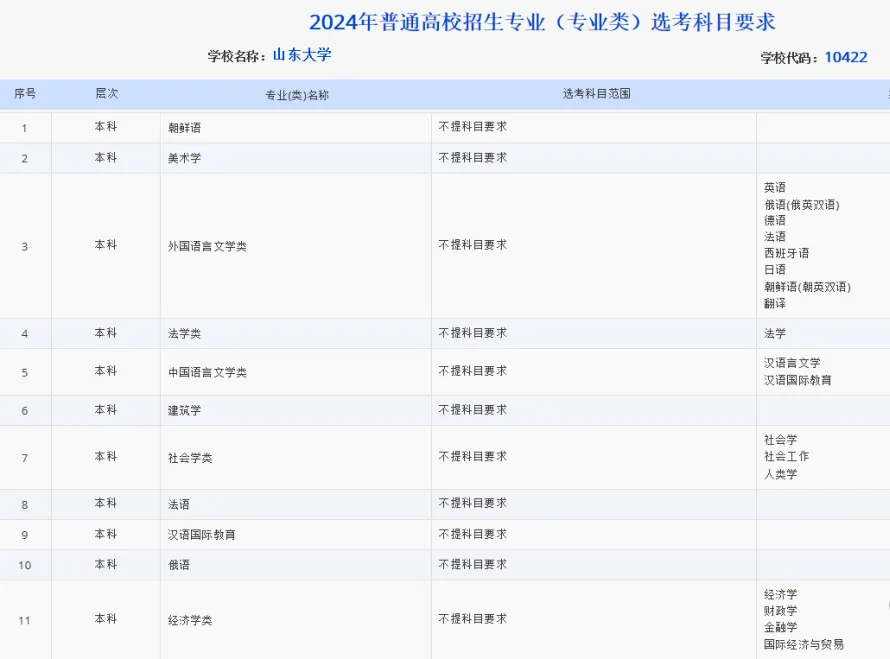Click the "选考科目范围" column header
This screenshot has height=659, width=890.
[597, 94]
